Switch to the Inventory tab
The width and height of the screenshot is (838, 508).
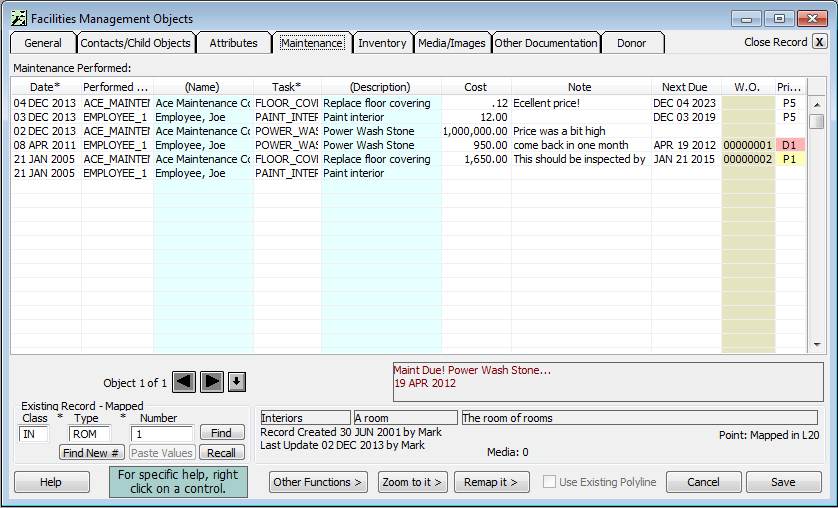[x=382, y=43]
